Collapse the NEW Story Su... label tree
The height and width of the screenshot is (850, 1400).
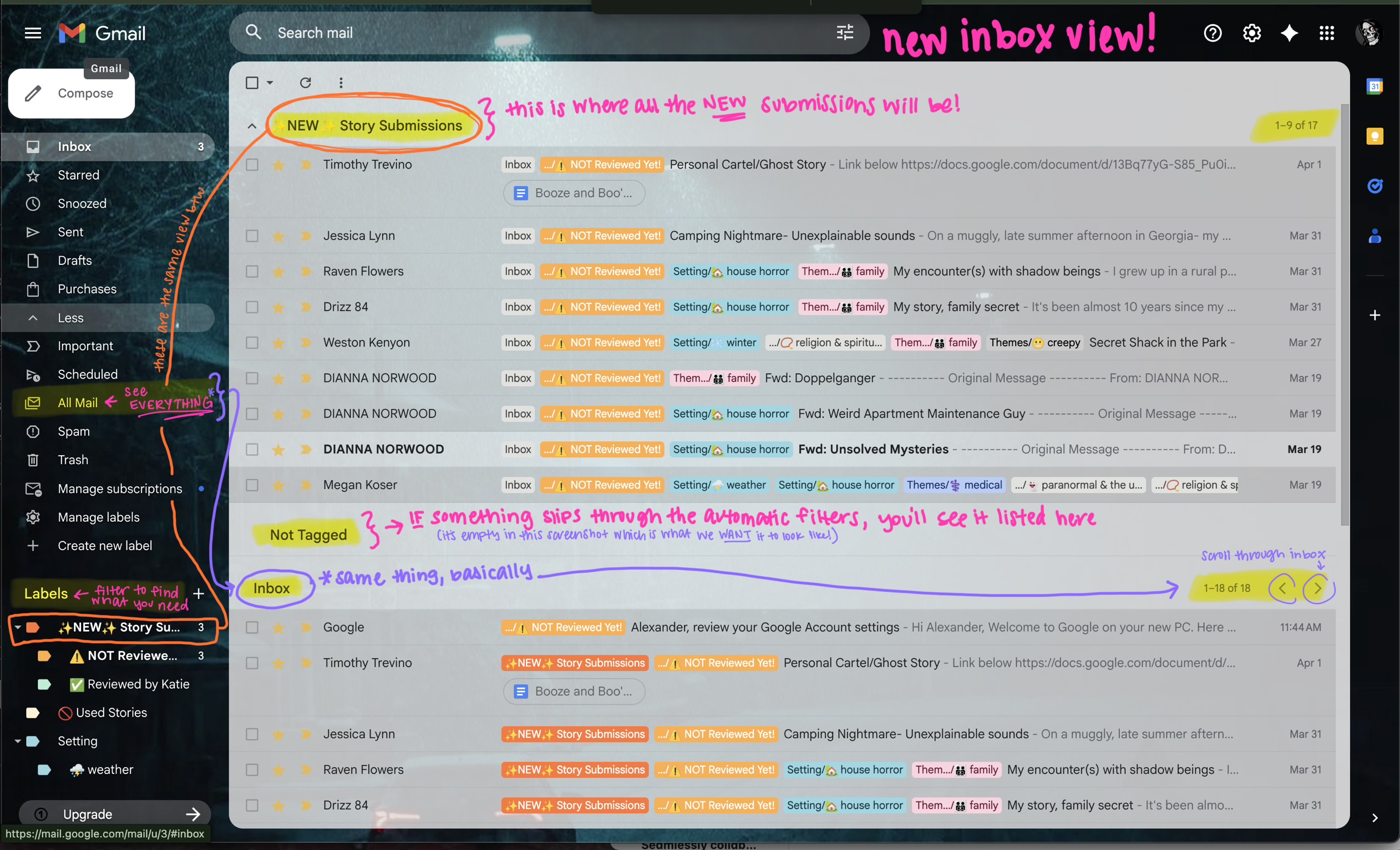pyautogui.click(x=18, y=628)
